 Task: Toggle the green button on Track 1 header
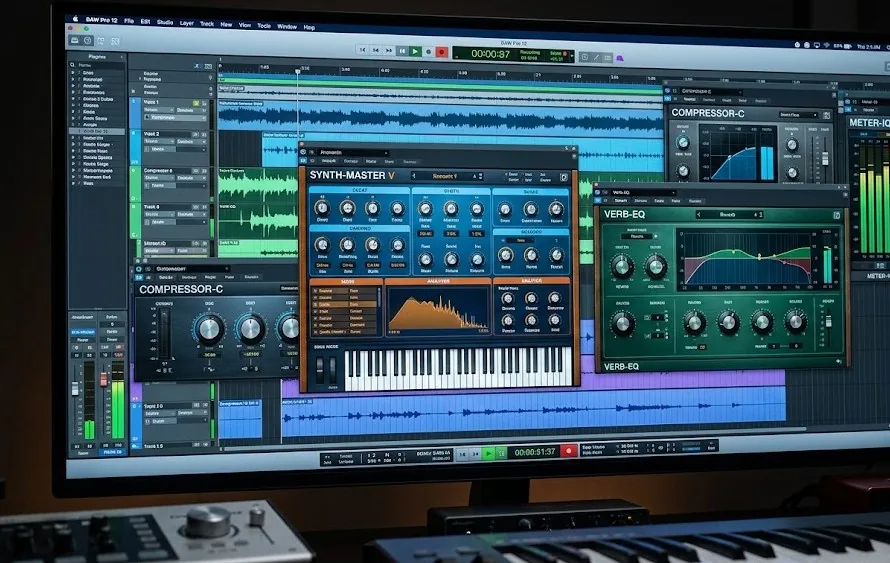[196, 103]
